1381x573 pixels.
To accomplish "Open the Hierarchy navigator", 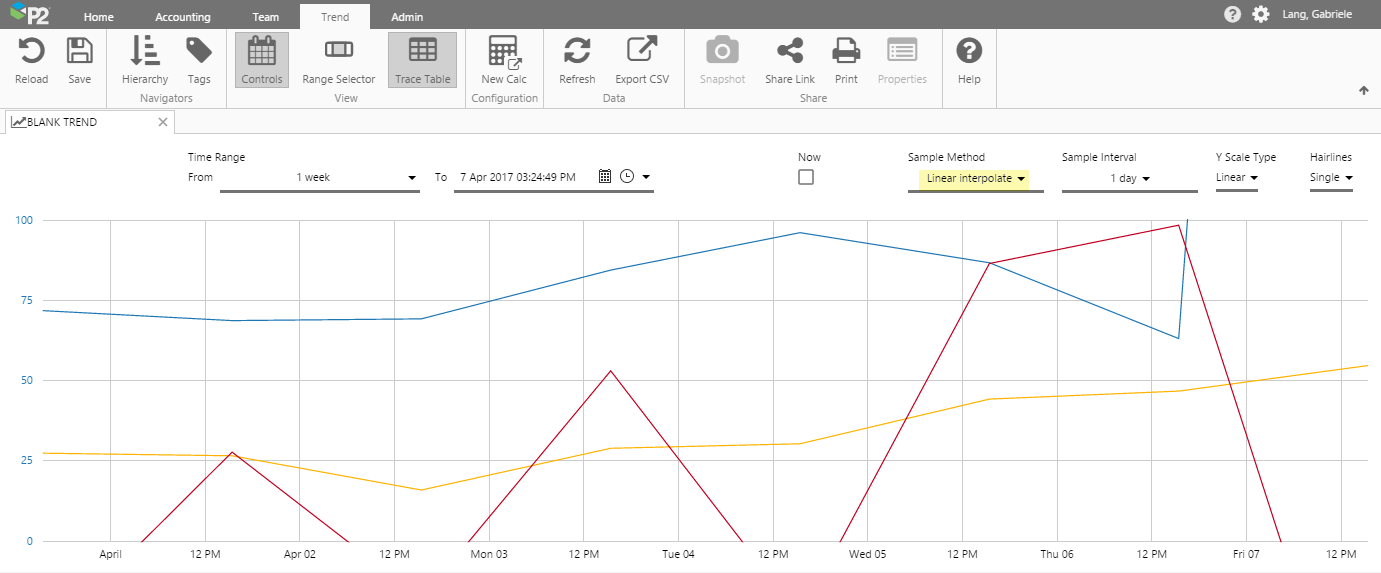I will [145, 60].
